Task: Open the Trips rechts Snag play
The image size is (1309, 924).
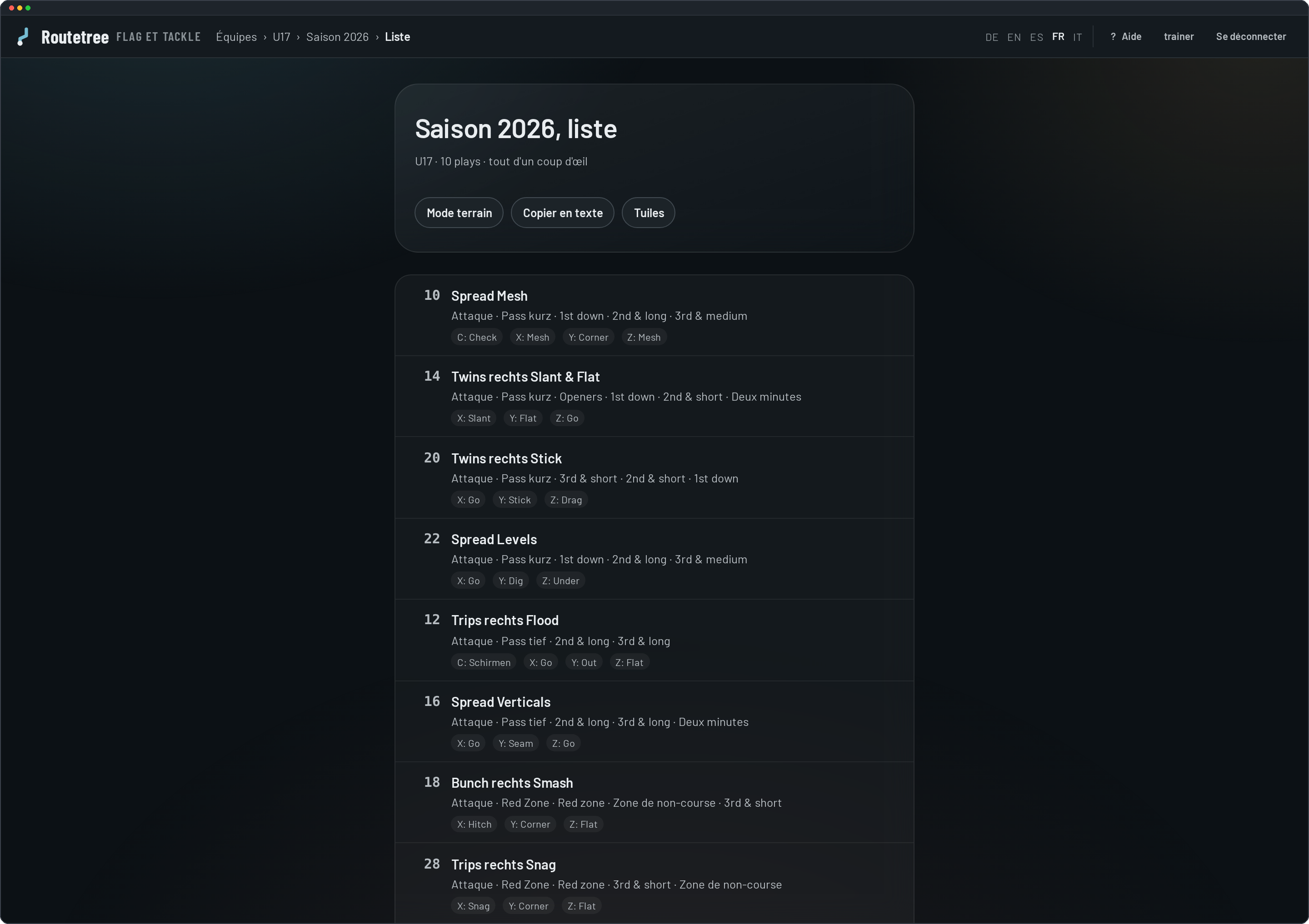Action: (x=654, y=884)
